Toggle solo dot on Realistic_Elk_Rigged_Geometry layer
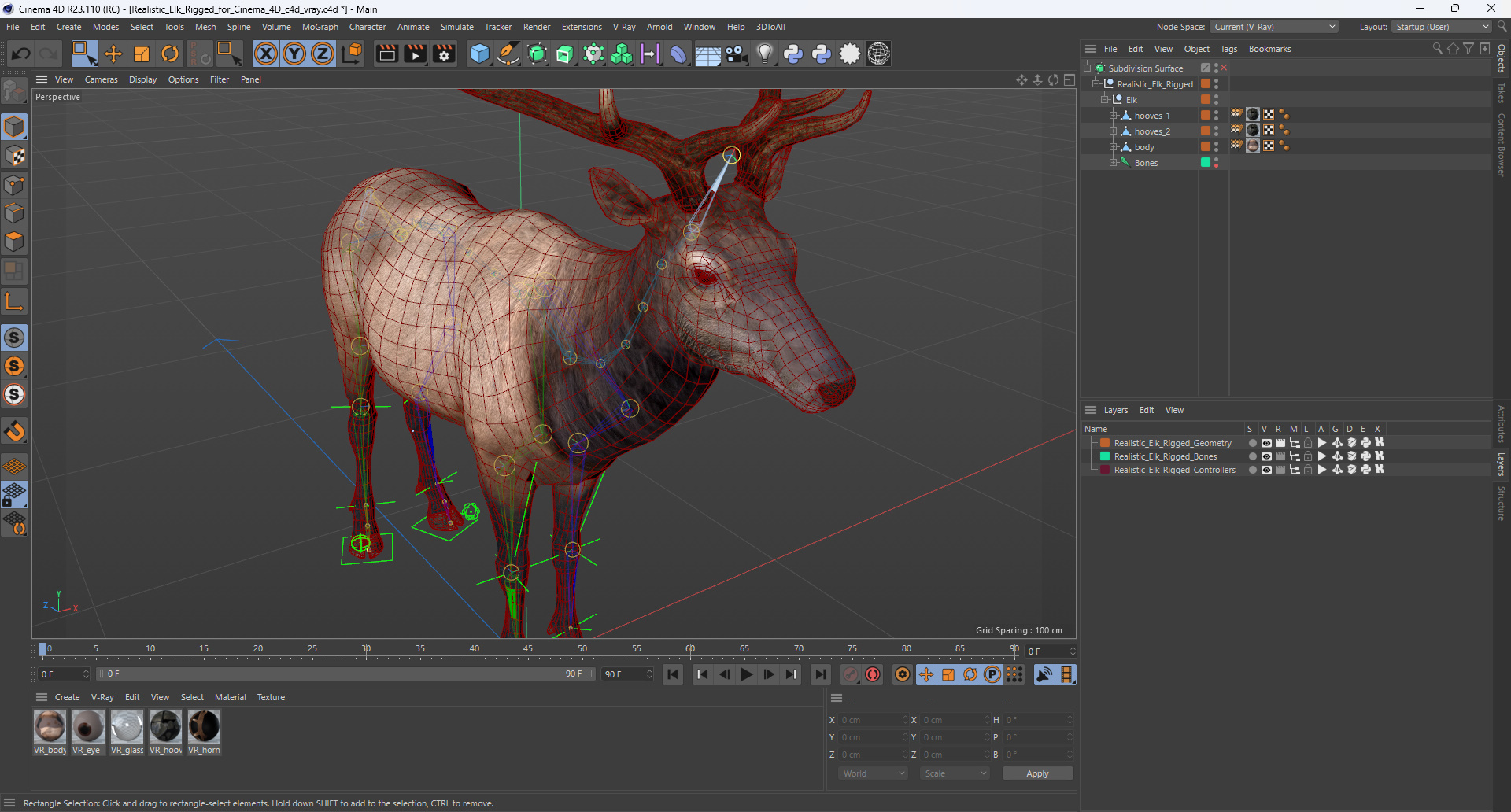The width and height of the screenshot is (1511, 812). pyautogui.click(x=1252, y=443)
